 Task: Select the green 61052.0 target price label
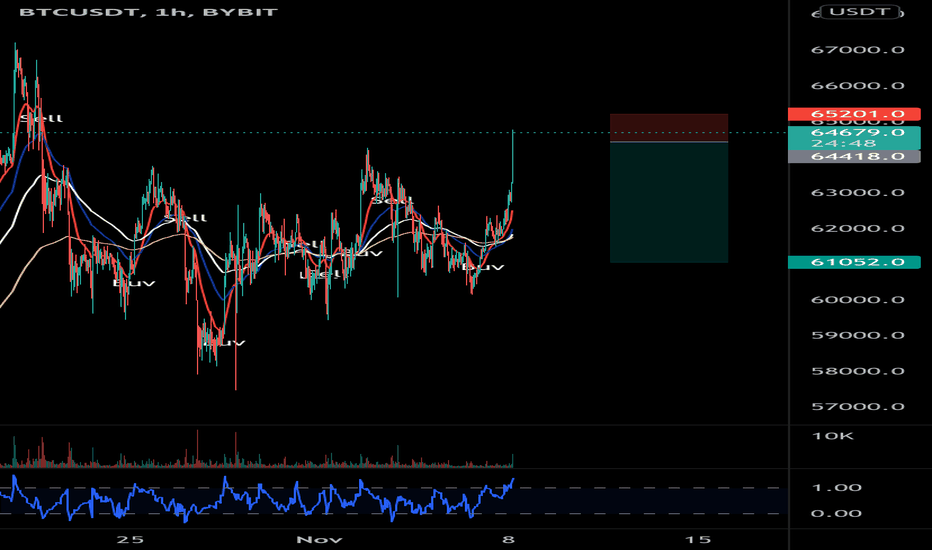[x=854, y=262]
